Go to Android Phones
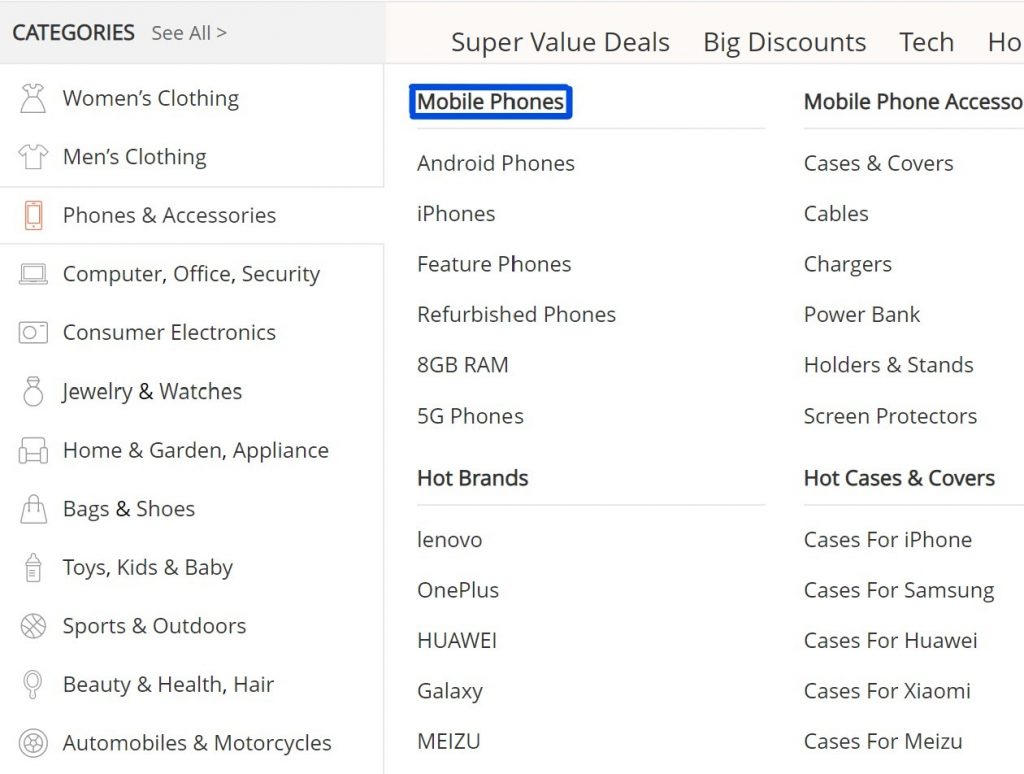Screen dimensions: 1024x774 point(495,163)
